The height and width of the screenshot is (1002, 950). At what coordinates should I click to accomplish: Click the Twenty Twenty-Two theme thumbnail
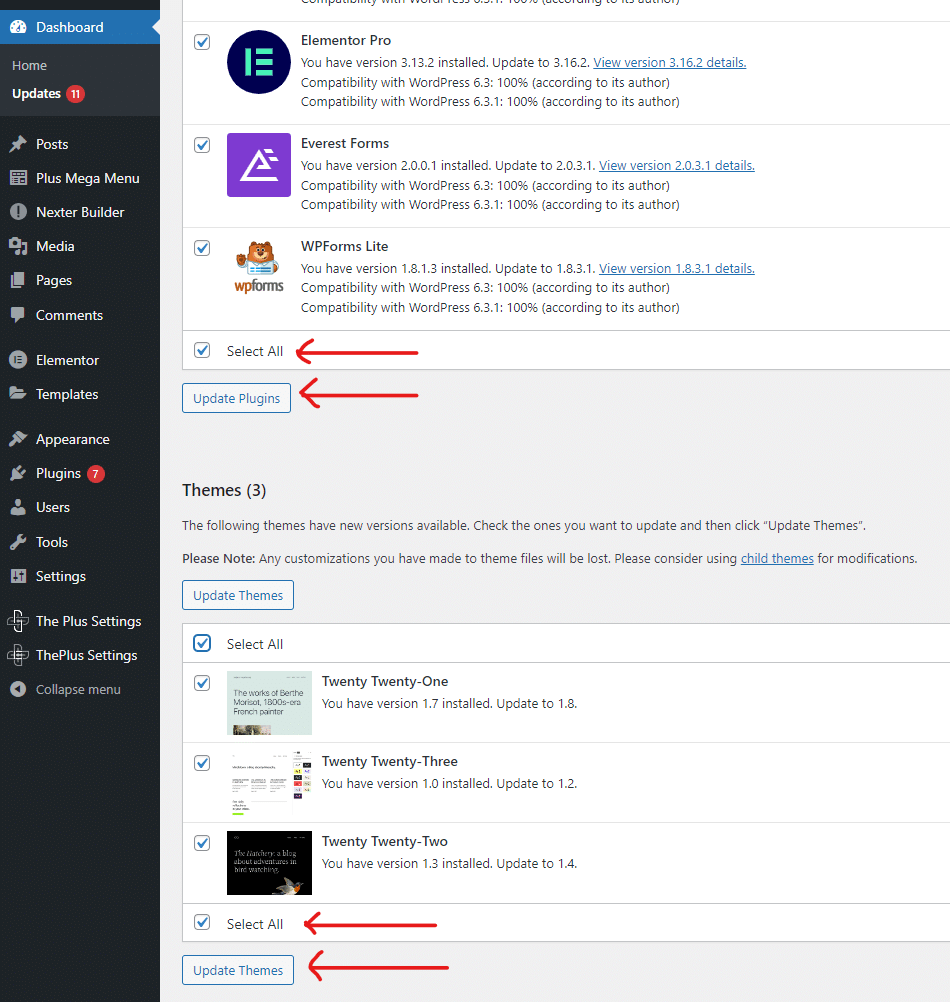(269, 862)
